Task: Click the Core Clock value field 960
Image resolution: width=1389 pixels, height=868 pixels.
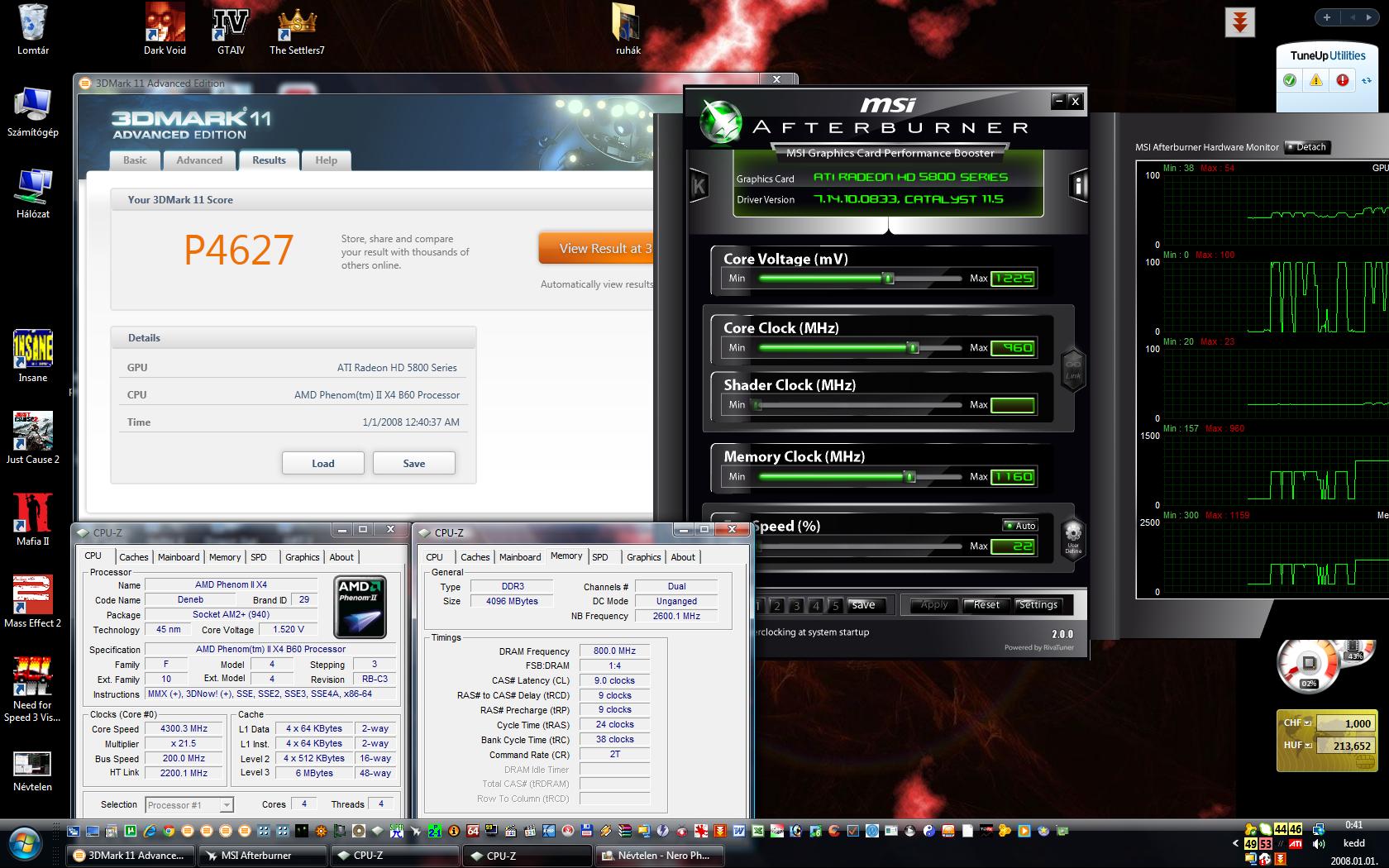Action: click(x=1013, y=348)
